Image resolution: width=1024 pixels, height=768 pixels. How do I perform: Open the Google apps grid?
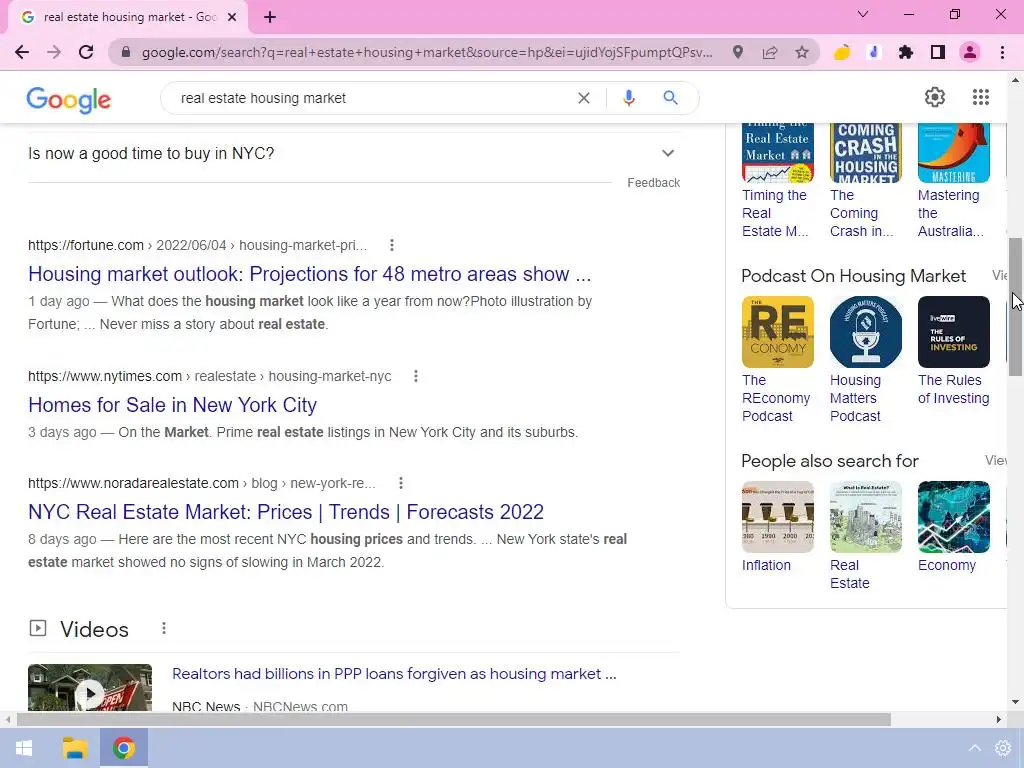(x=980, y=97)
